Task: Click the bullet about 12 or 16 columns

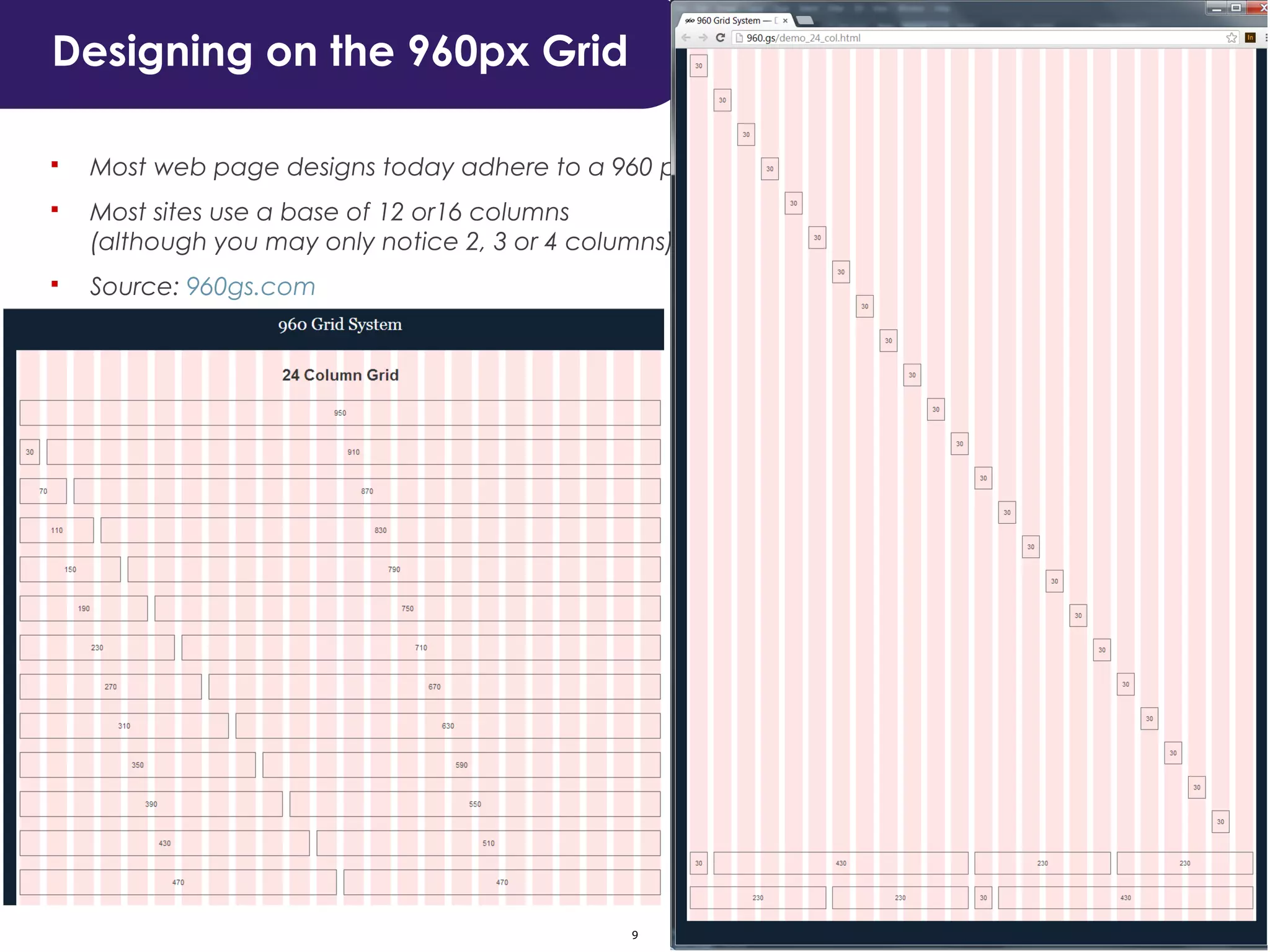Action: (x=380, y=227)
